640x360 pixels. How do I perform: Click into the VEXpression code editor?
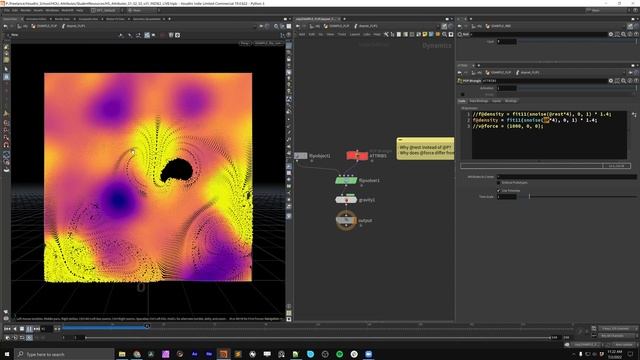tap(549, 135)
